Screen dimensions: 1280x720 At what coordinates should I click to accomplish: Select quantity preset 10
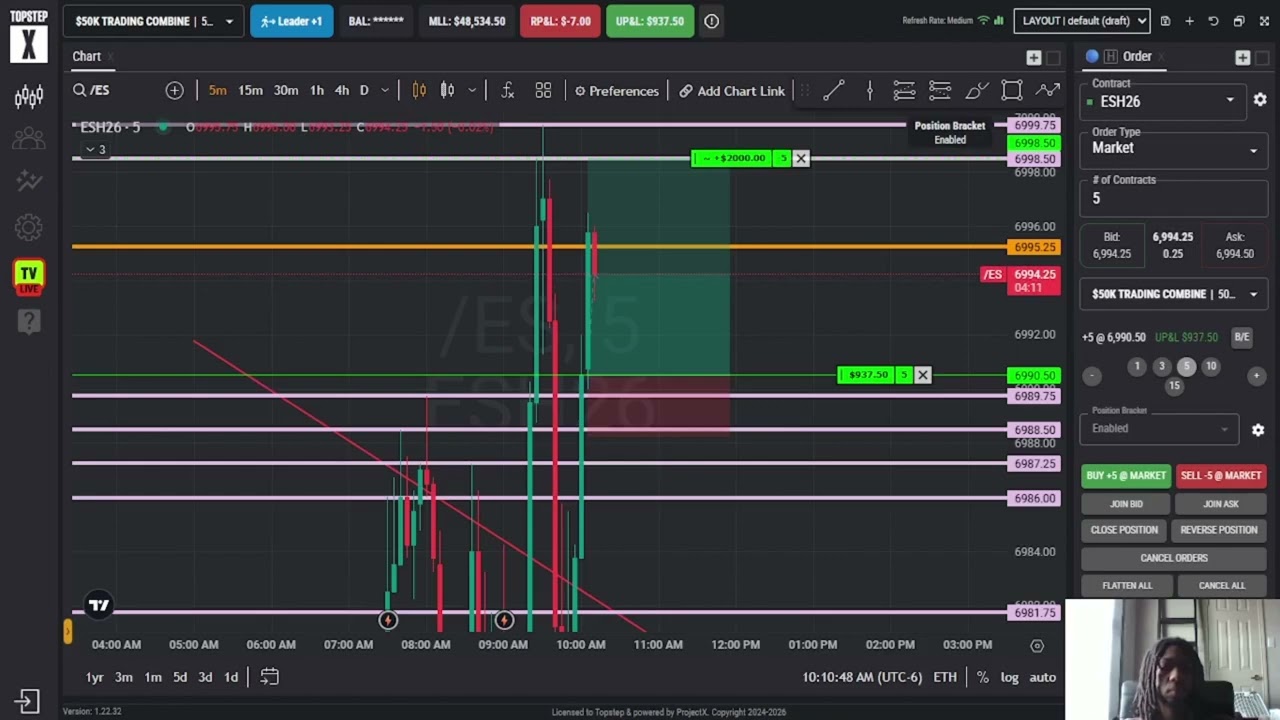pyautogui.click(x=1211, y=367)
